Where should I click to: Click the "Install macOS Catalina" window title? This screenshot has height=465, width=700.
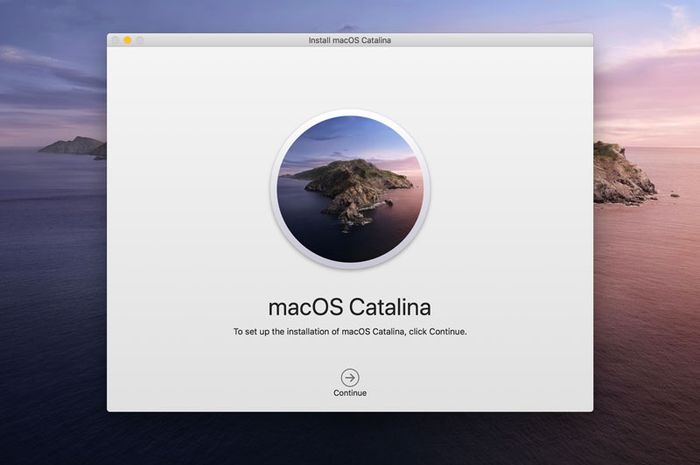[x=350, y=40]
